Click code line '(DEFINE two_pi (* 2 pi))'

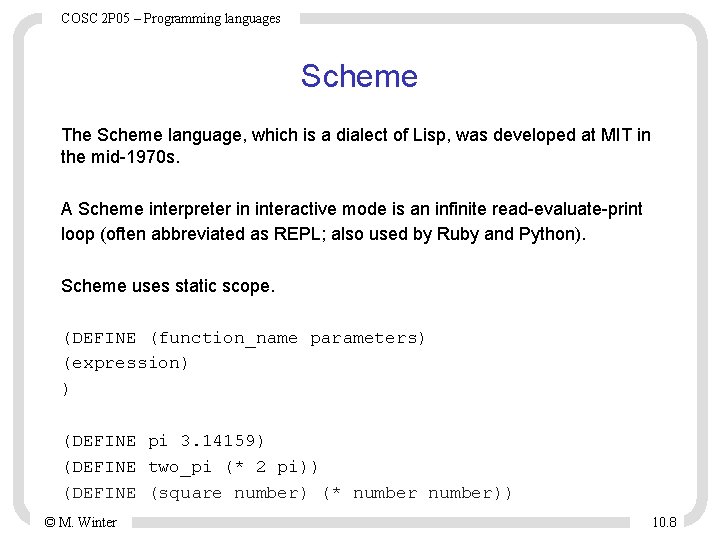coord(191,467)
